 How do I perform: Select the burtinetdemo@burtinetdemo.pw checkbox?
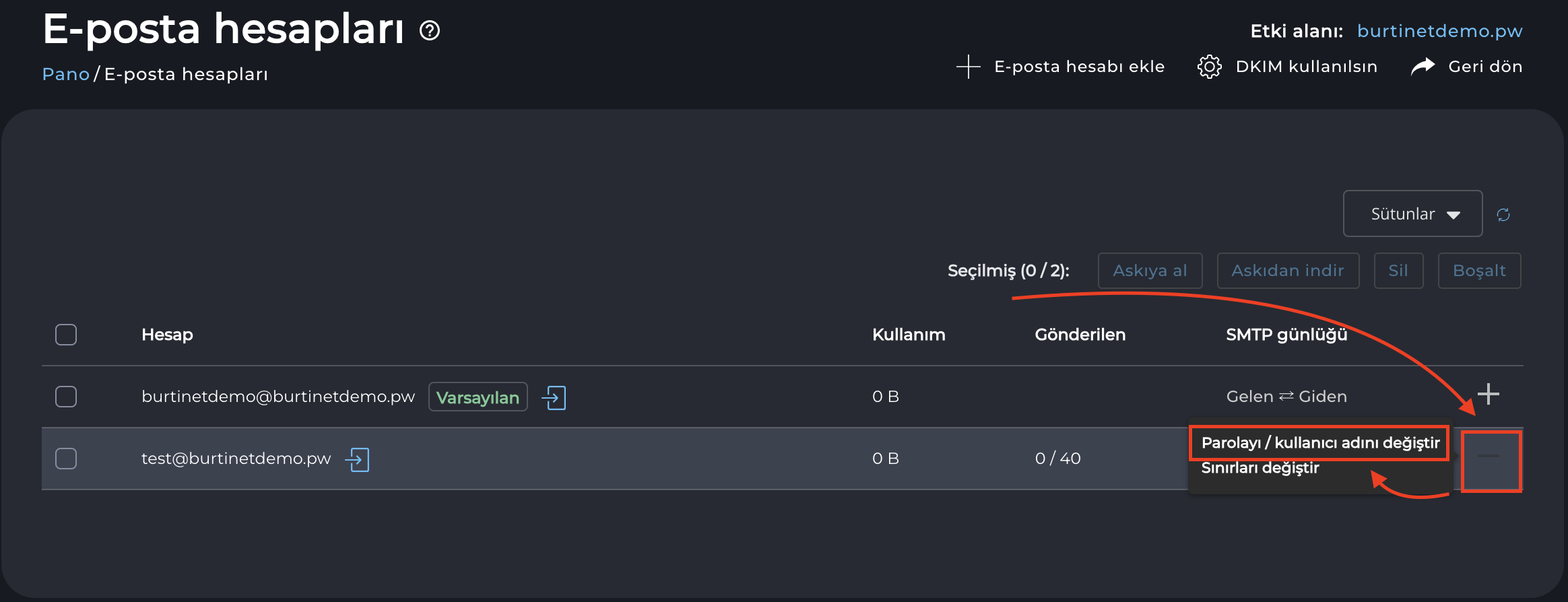click(66, 397)
